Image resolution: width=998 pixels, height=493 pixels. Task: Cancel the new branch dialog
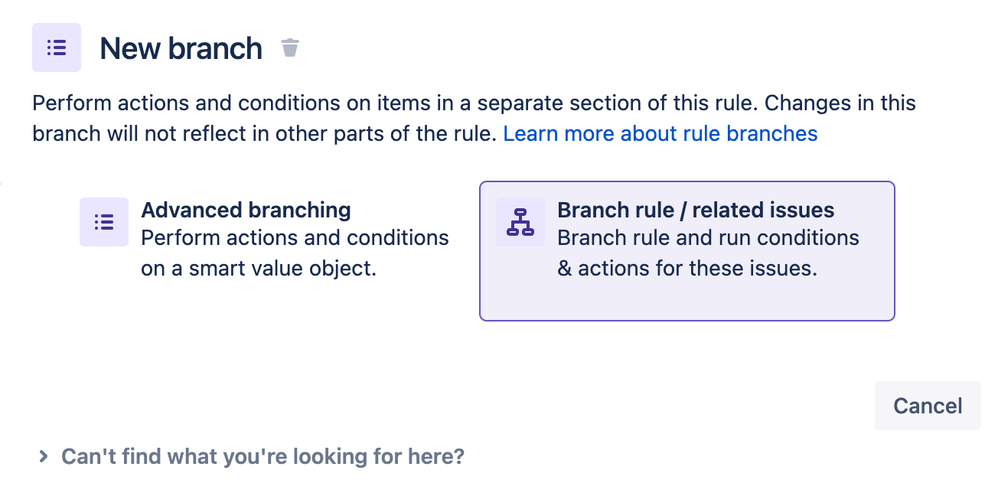(927, 406)
